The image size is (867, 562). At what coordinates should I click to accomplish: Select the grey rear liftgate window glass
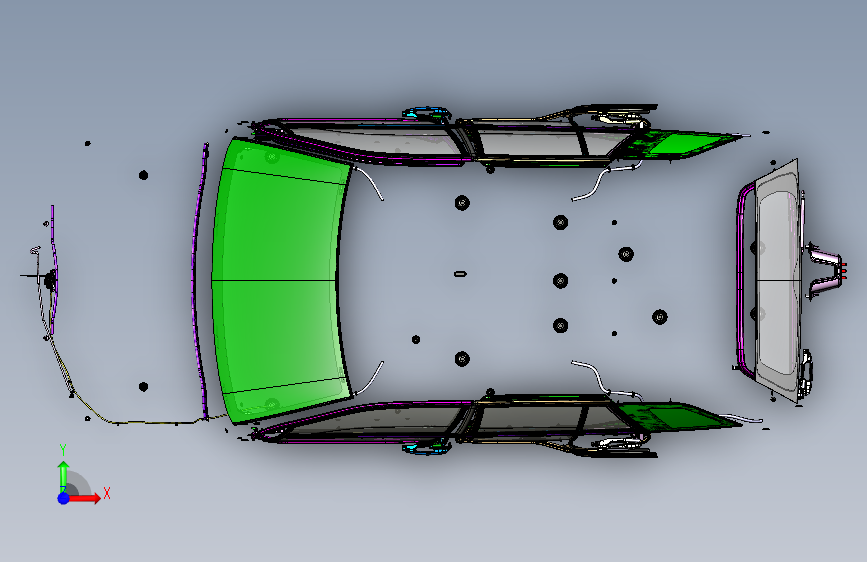[776, 281]
